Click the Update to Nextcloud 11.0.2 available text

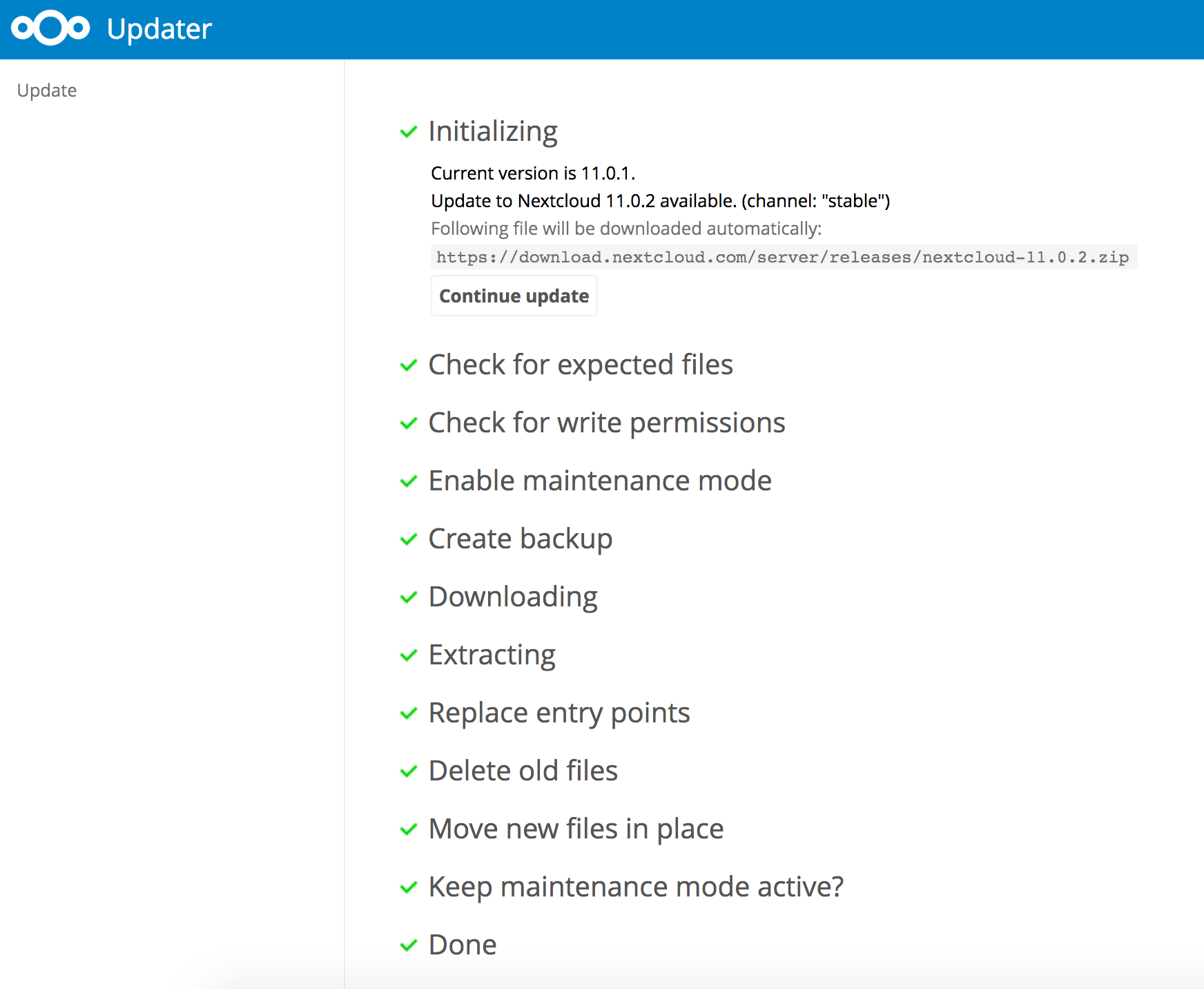660,201
